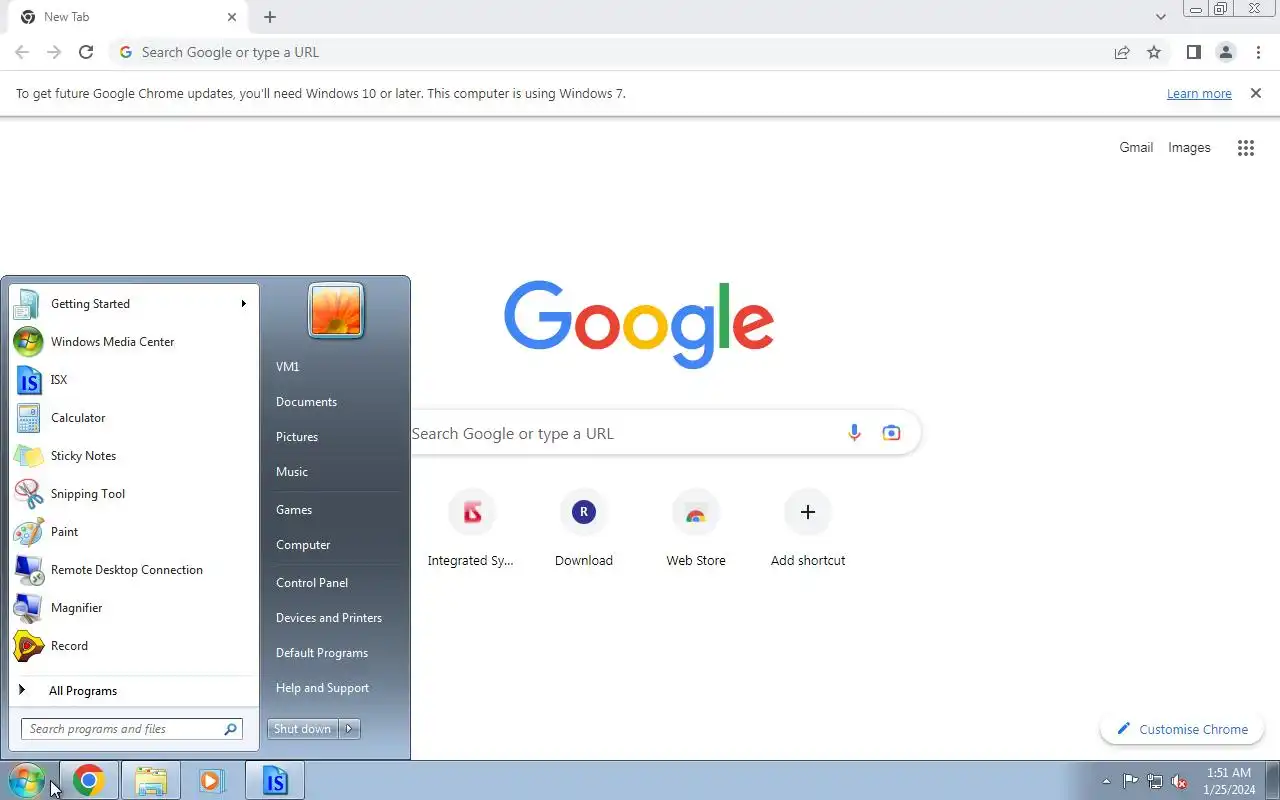Focus the Search programs and files box
Viewport: 1280px width, 800px height.
pyautogui.click(x=131, y=729)
